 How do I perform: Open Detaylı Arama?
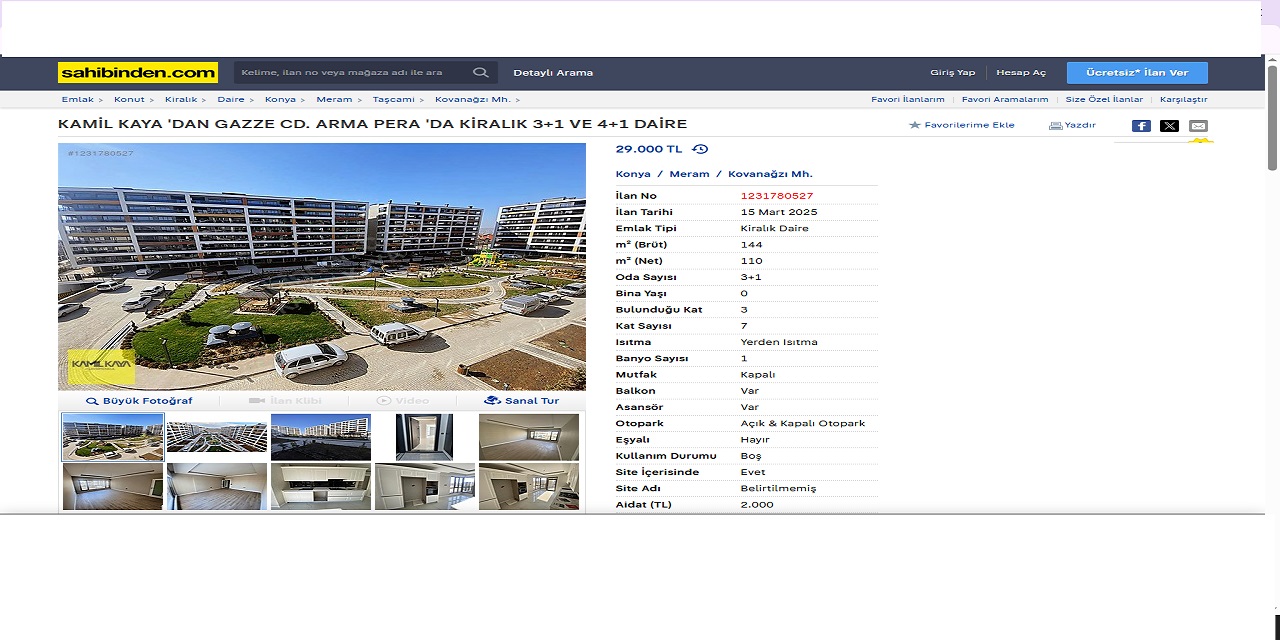pyautogui.click(x=553, y=72)
